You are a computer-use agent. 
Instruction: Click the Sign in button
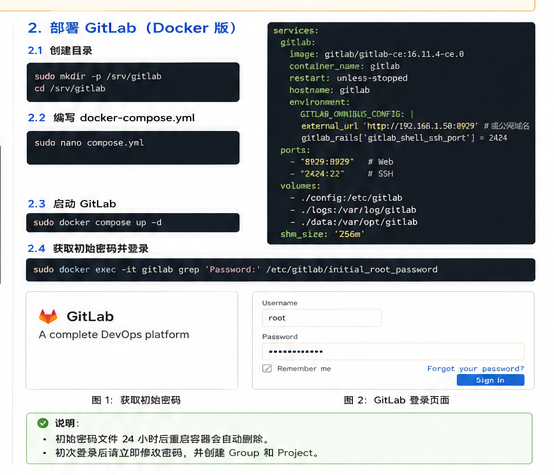[x=490, y=380]
